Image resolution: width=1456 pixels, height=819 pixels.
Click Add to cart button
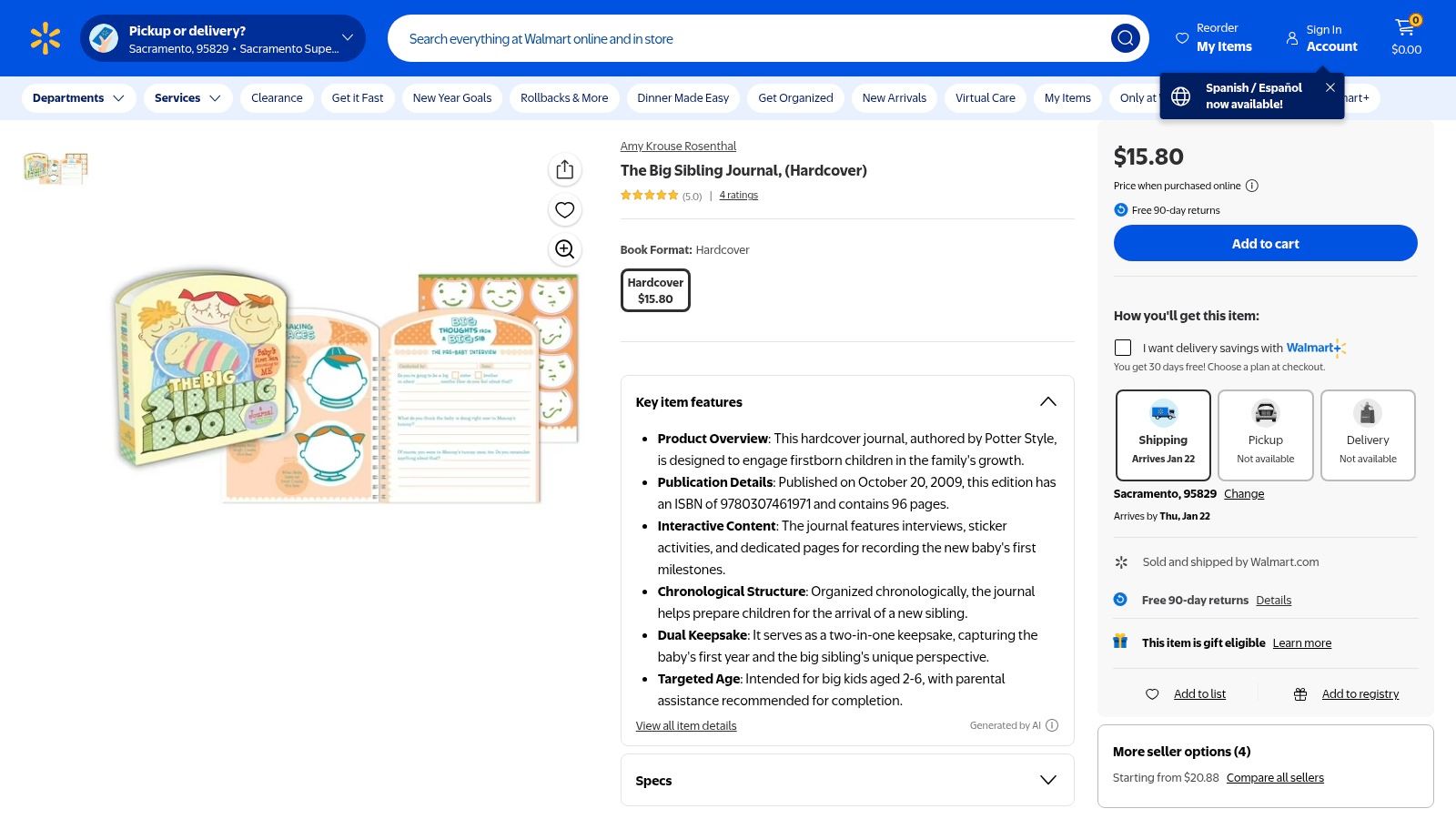pyautogui.click(x=1265, y=243)
